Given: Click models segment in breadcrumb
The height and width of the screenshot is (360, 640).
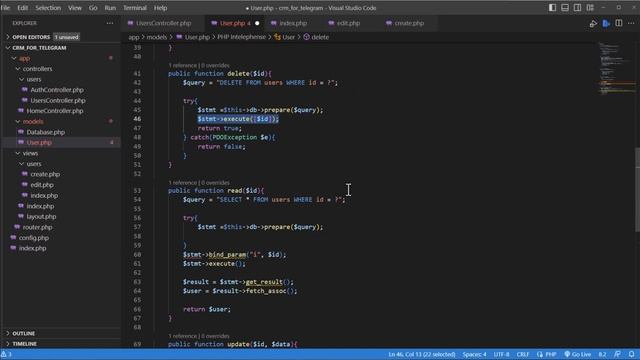Looking at the screenshot, I should pyautogui.click(x=157, y=37).
